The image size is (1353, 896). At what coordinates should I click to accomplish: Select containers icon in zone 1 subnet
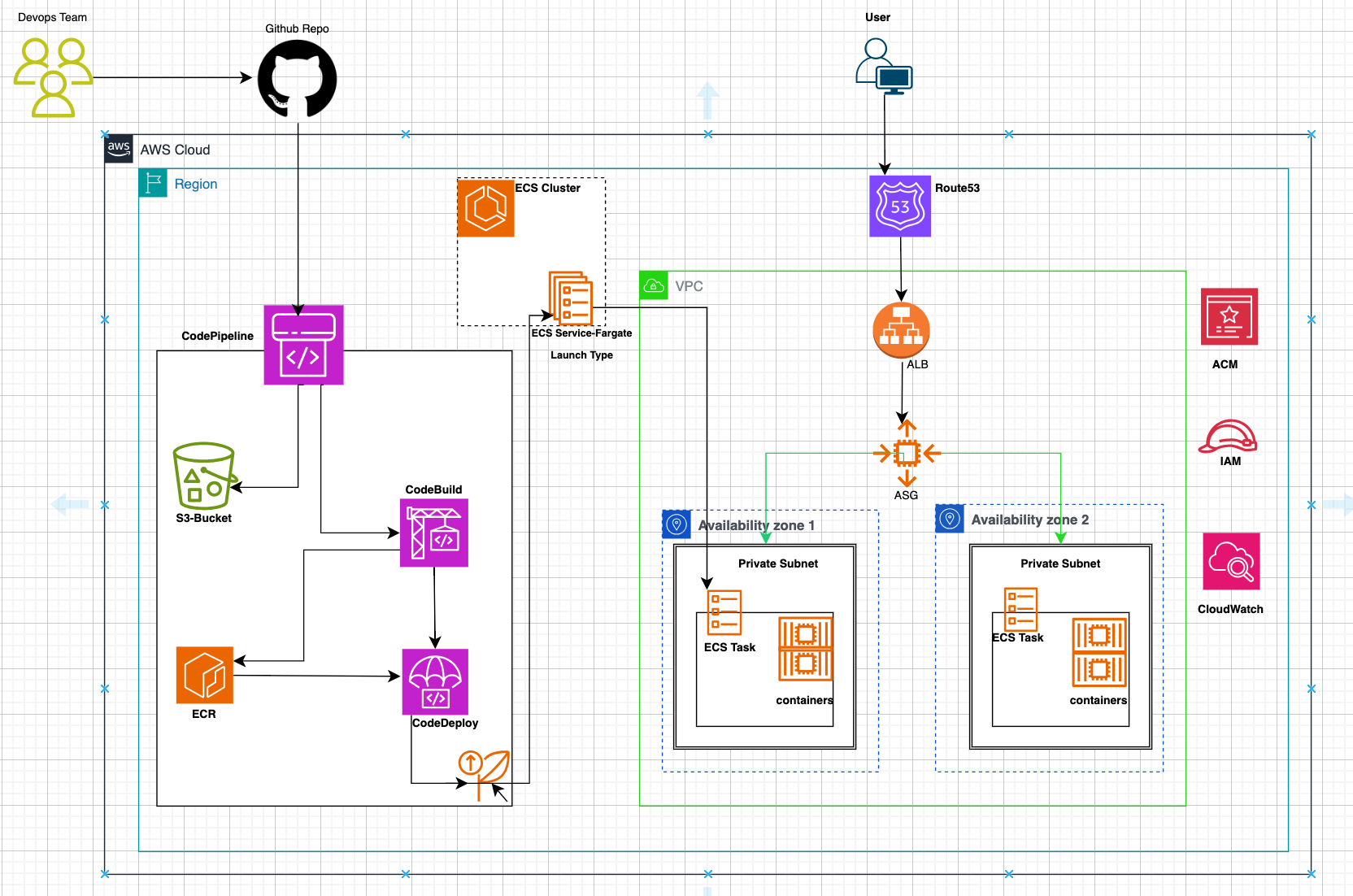pos(806,649)
